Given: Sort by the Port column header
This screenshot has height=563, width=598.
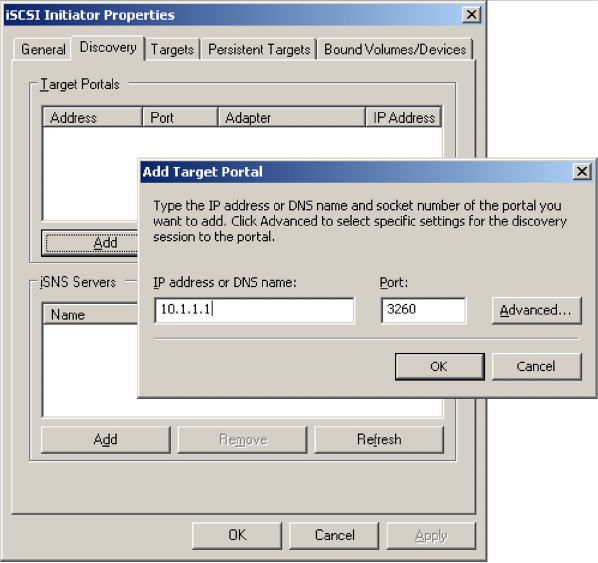Looking at the screenshot, I should coord(180,117).
